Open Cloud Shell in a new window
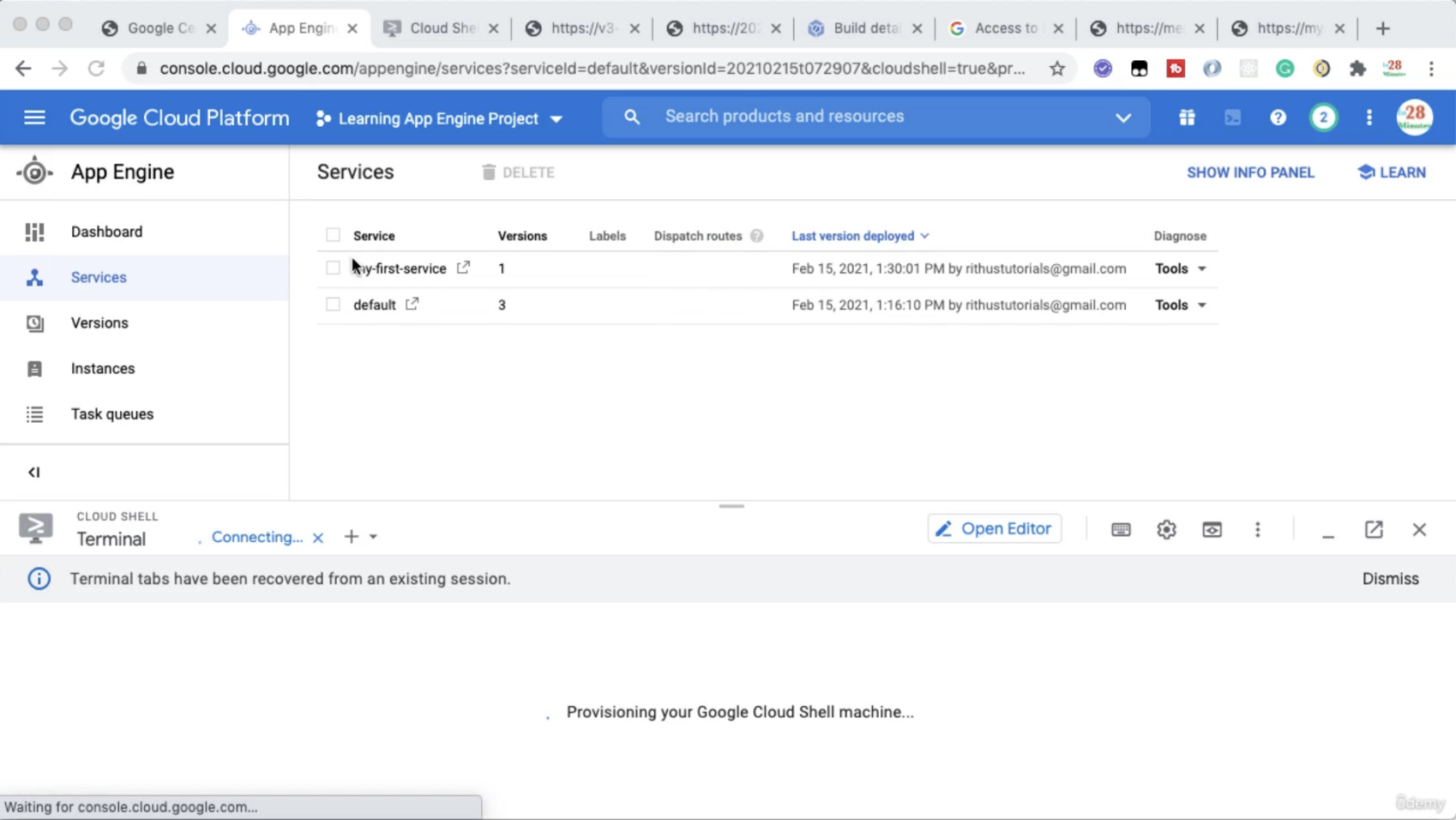The width and height of the screenshot is (1456, 820). coord(1374,529)
